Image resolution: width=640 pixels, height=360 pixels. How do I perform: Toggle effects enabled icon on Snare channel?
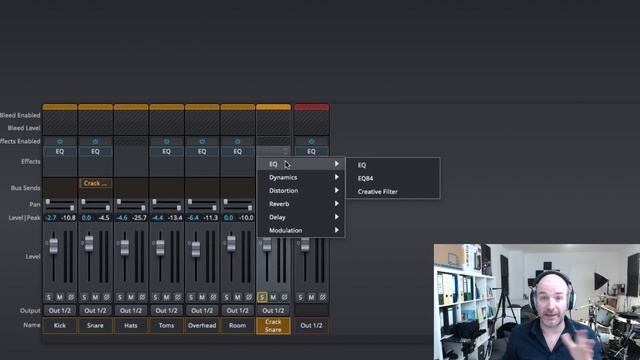pyautogui.click(x=95, y=141)
